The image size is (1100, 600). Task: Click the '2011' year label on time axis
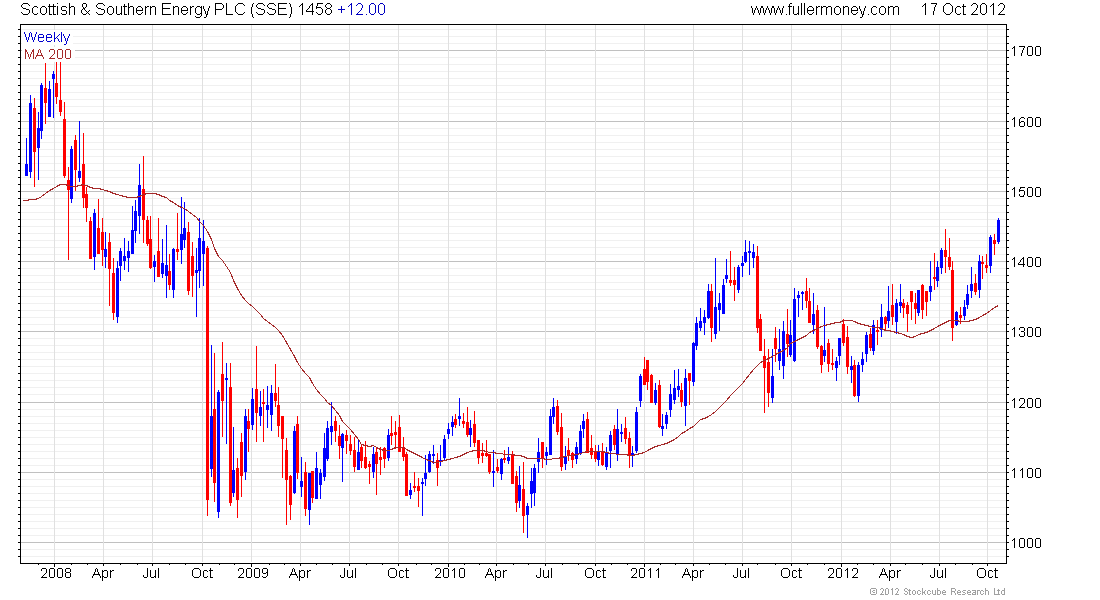point(645,573)
